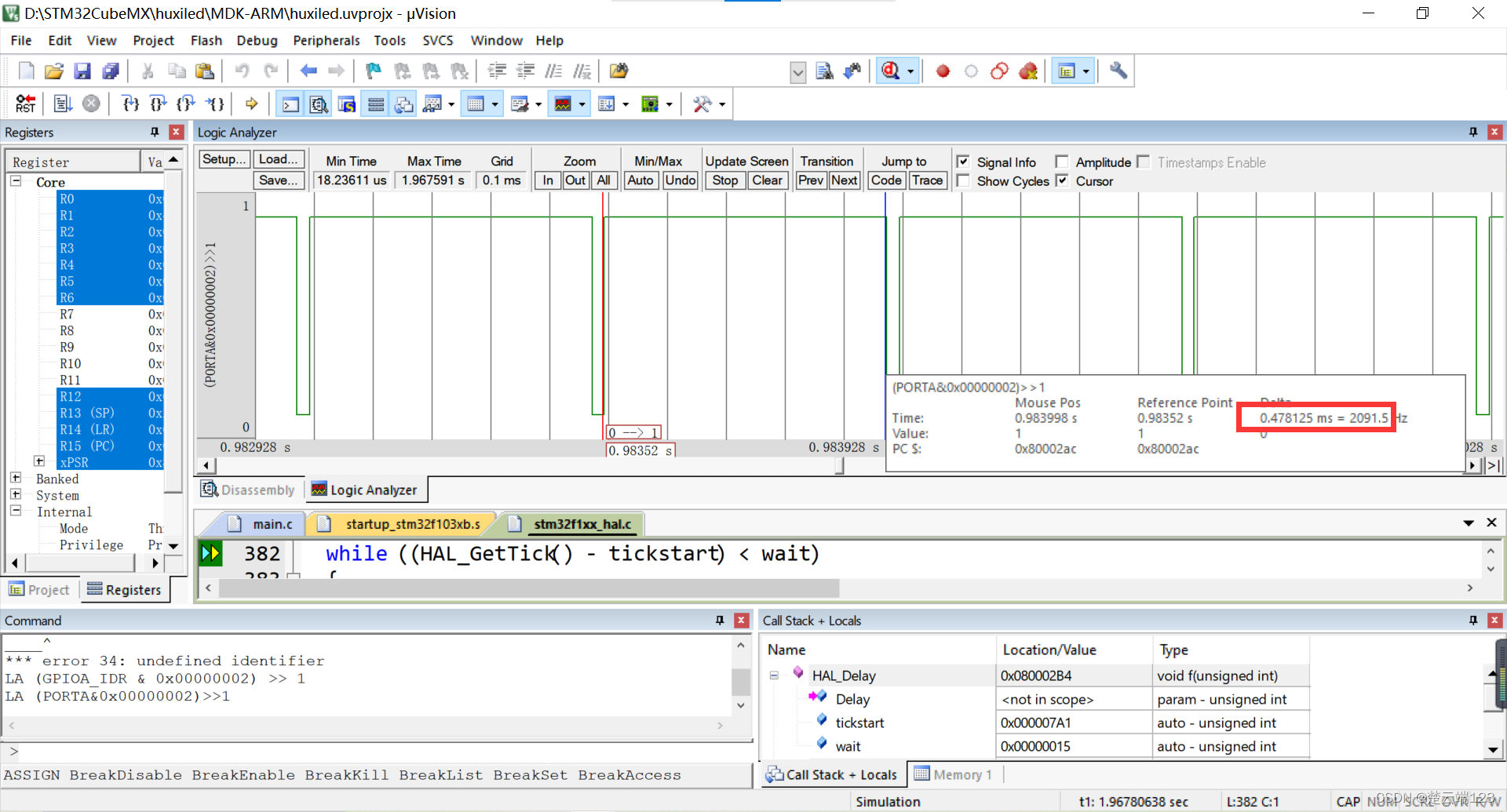This screenshot has height=812, width=1507.
Task: Kill all breakpoints using the icon
Action: click(x=1027, y=71)
